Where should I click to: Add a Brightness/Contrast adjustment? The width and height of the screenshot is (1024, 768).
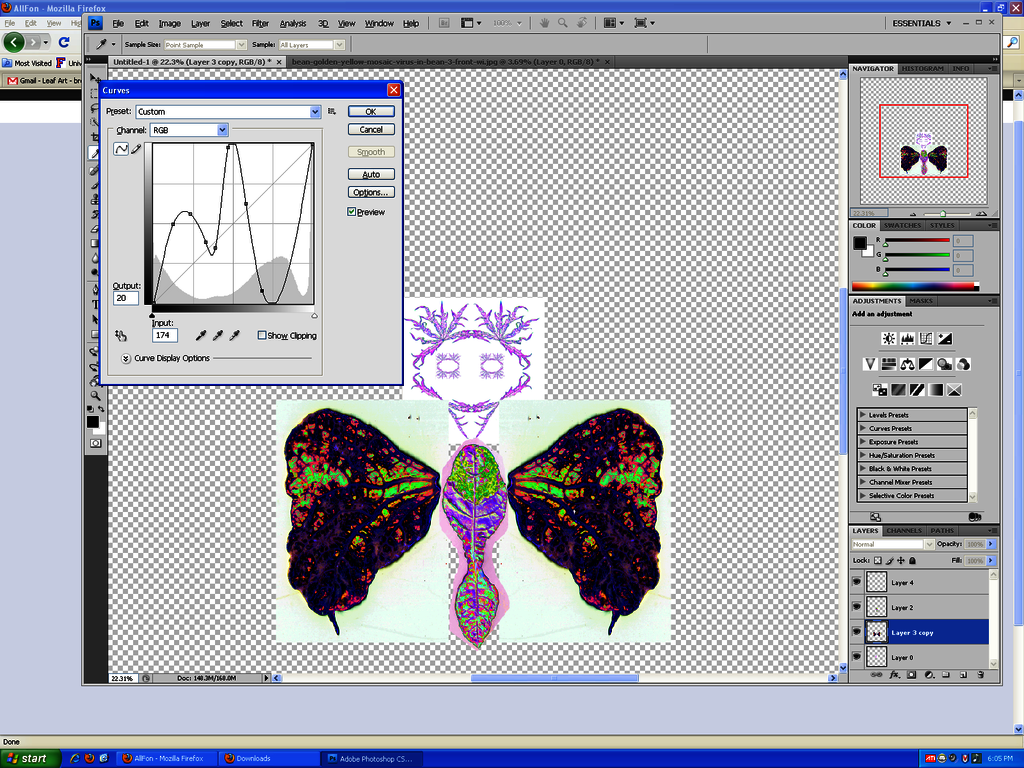889,338
